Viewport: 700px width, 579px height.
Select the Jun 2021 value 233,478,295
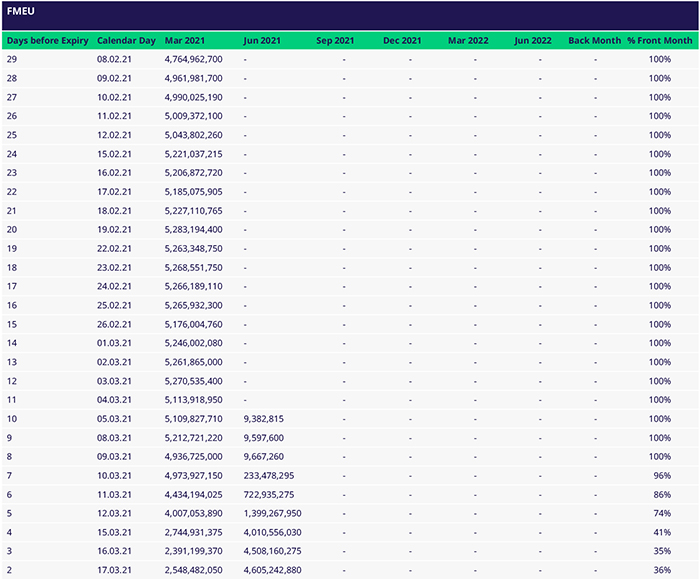click(x=272, y=475)
